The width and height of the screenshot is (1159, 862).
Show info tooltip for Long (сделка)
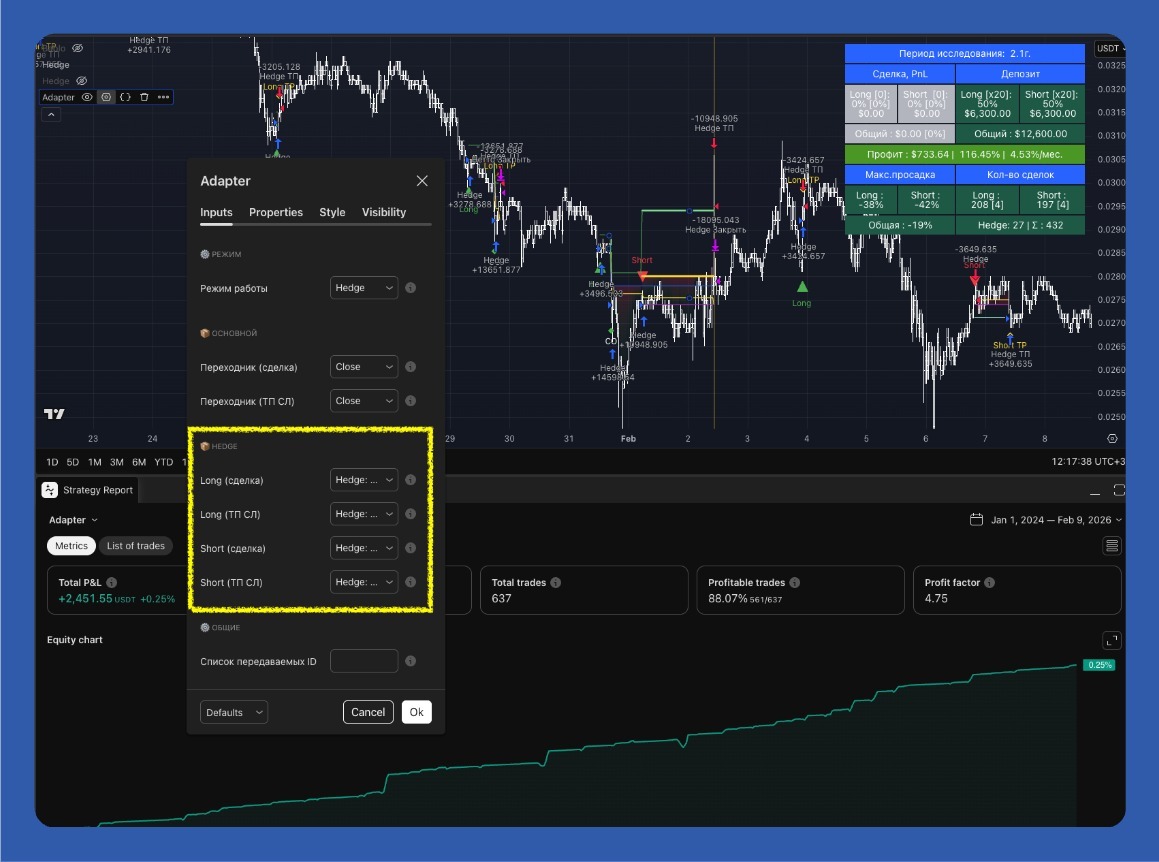(x=410, y=480)
